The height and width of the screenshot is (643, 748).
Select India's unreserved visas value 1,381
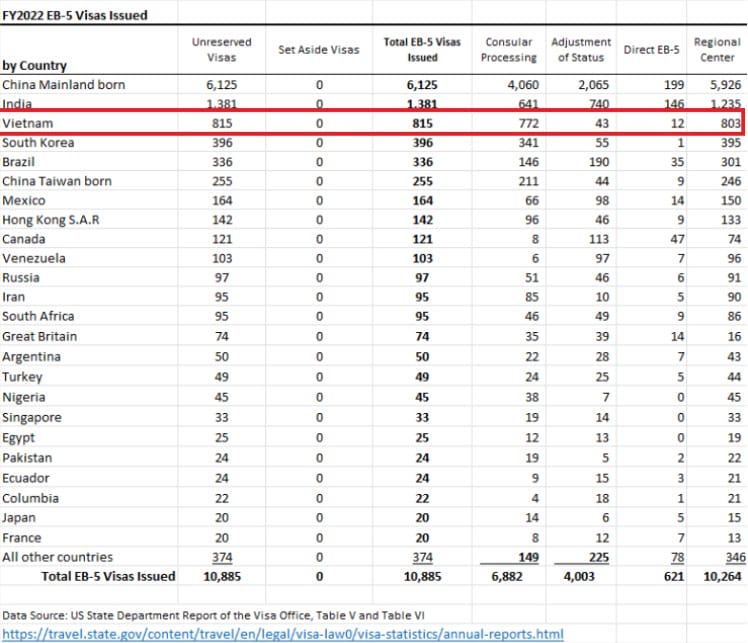(x=222, y=104)
